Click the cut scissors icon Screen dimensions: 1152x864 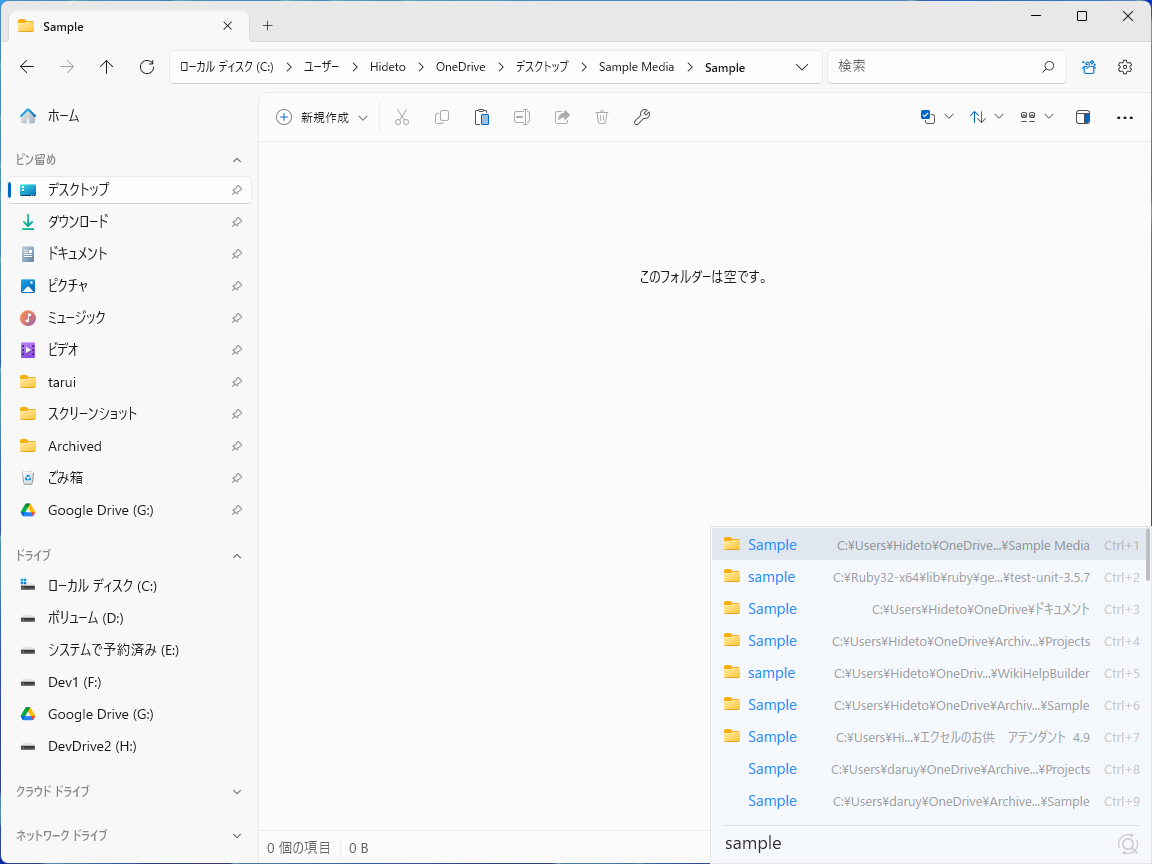402,118
